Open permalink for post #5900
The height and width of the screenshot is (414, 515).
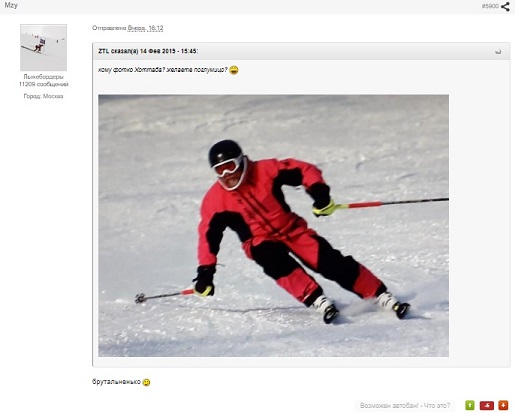pos(490,6)
